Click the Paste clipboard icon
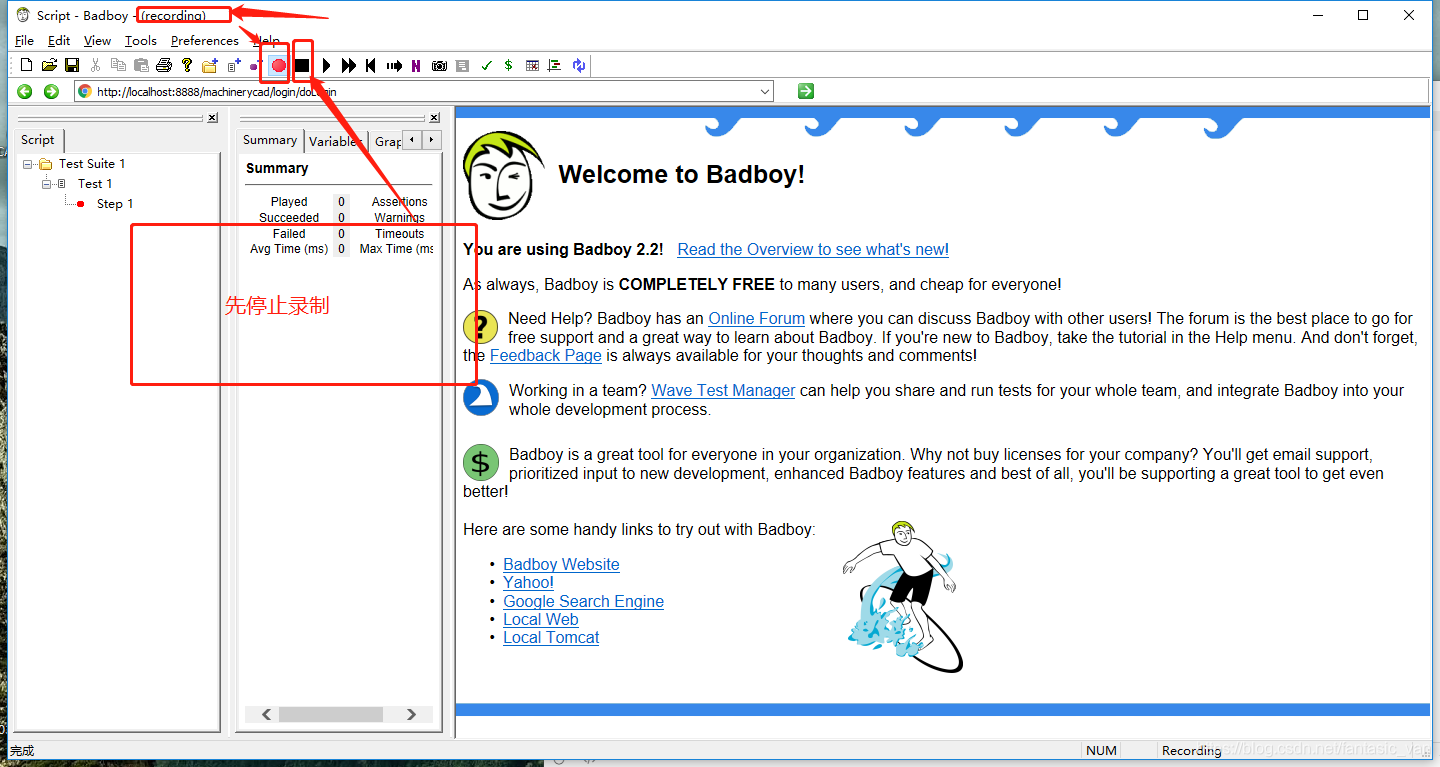Image resolution: width=1440 pixels, height=767 pixels. (141, 65)
